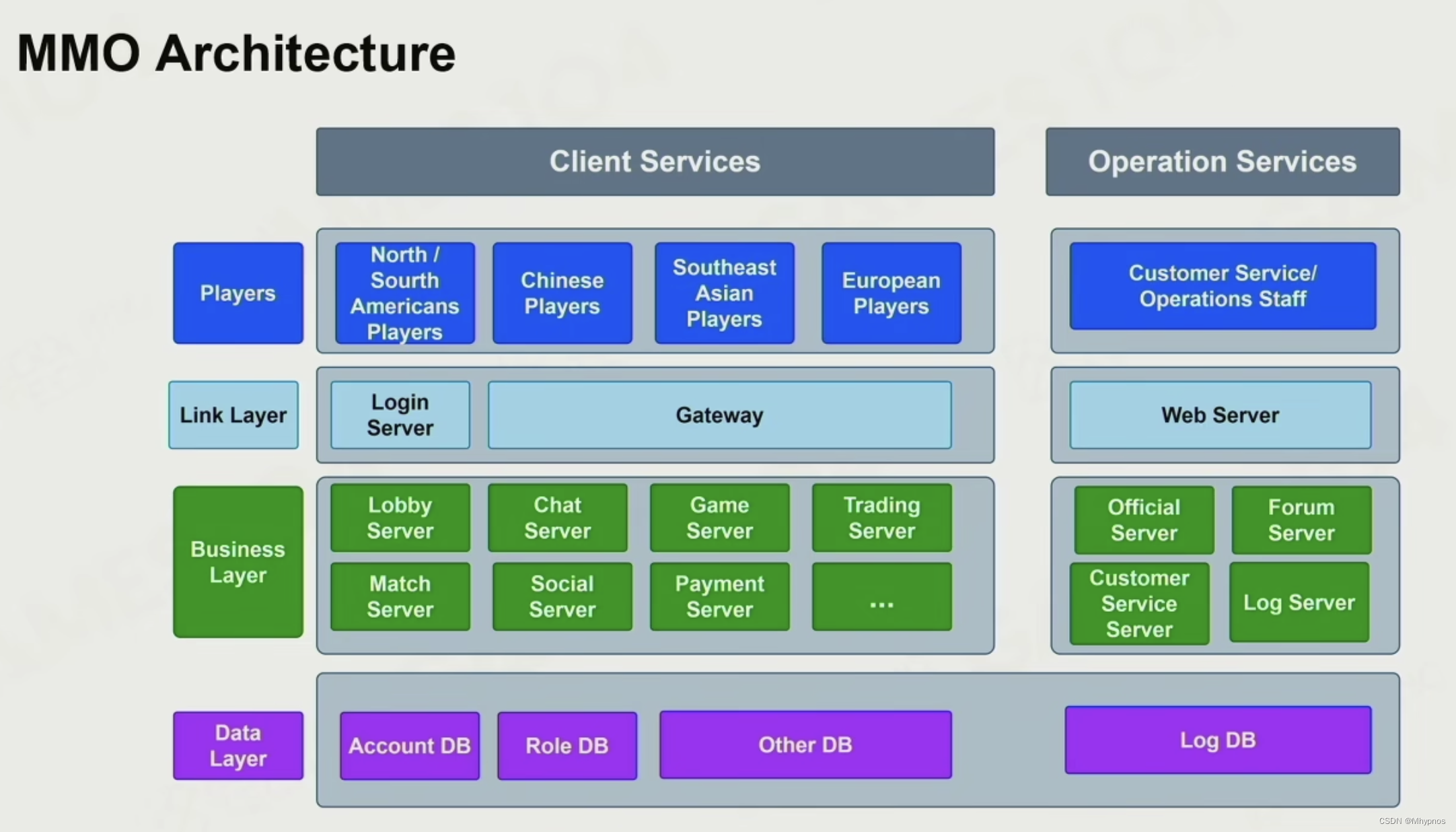Select the Payment Server block
Viewport: 1456px width, 832px height.
tap(719, 596)
